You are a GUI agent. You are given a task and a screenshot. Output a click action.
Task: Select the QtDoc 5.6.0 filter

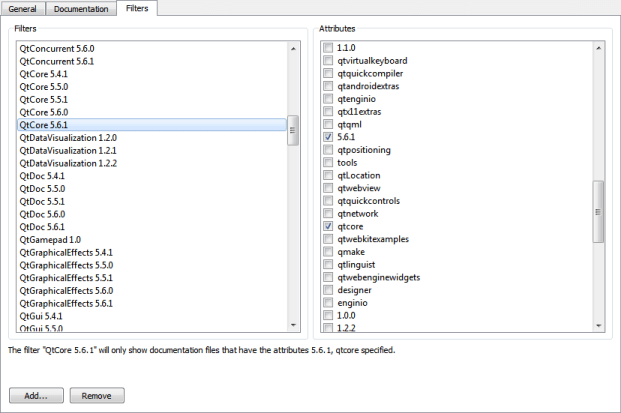coord(152,214)
